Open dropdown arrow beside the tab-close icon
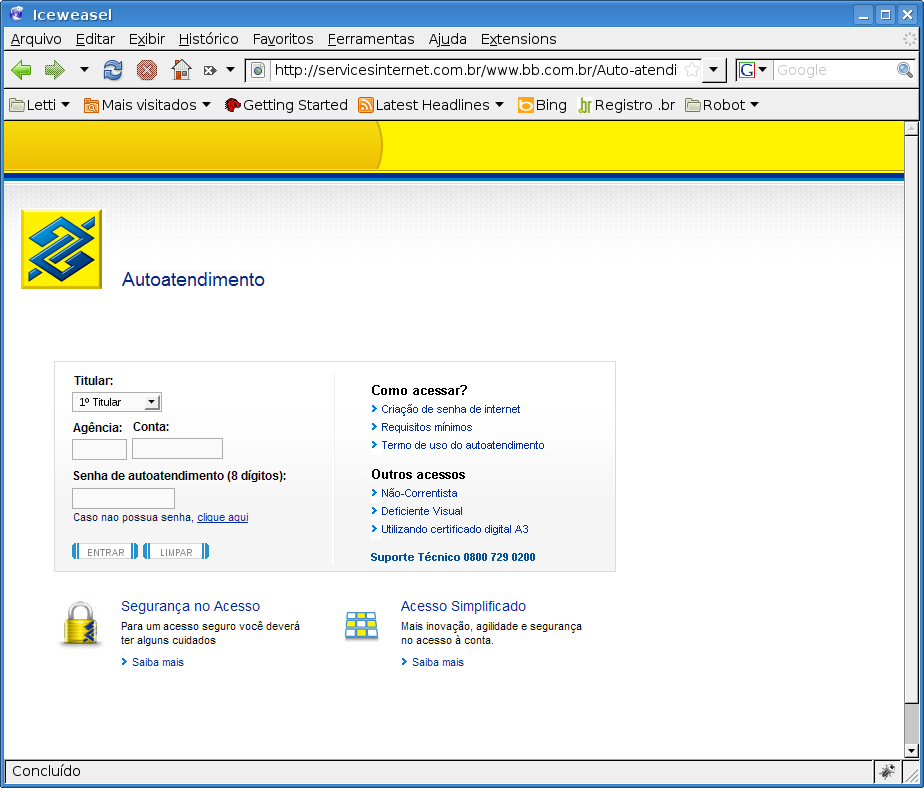The image size is (924, 788). point(230,70)
